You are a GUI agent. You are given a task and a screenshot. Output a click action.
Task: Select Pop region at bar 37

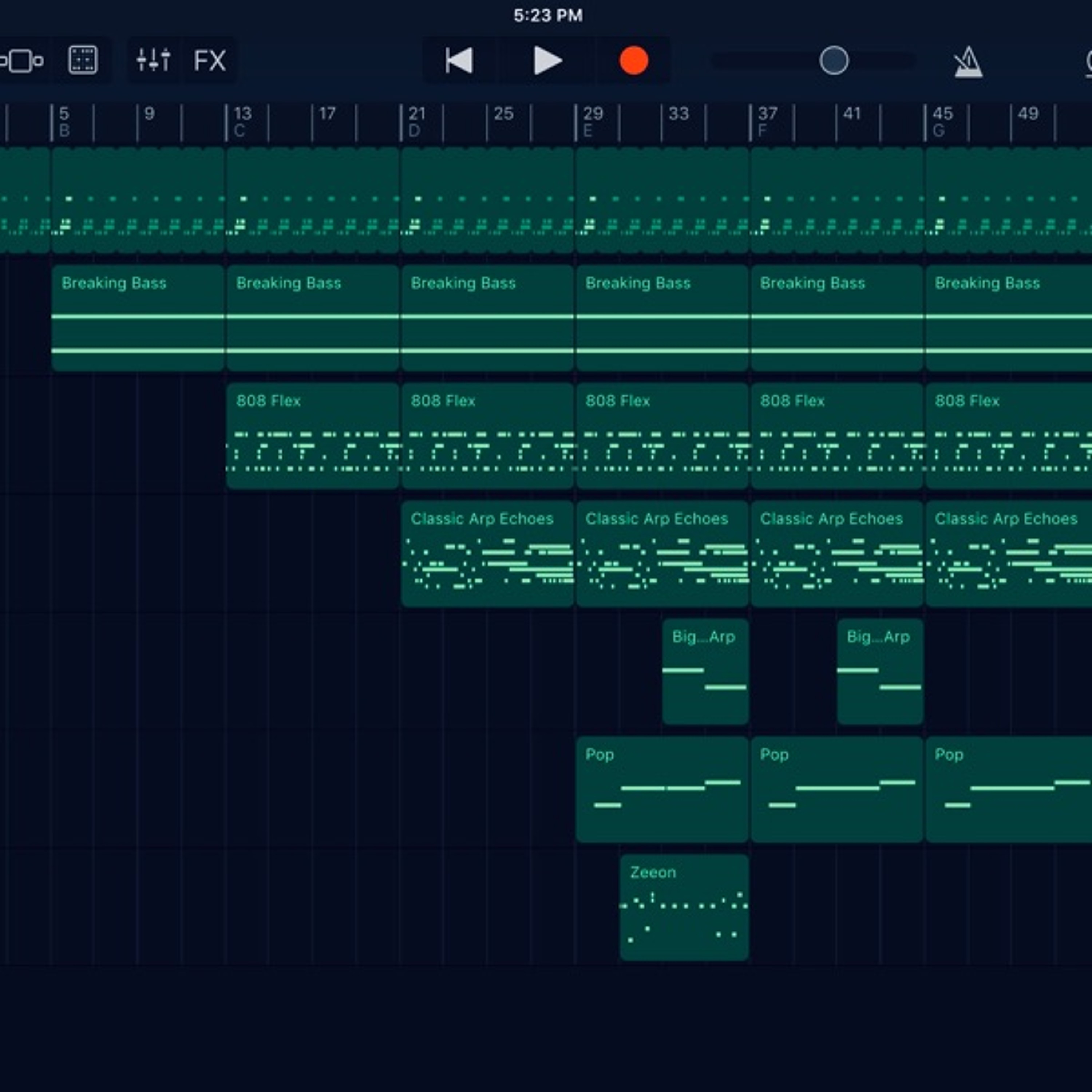click(837, 790)
